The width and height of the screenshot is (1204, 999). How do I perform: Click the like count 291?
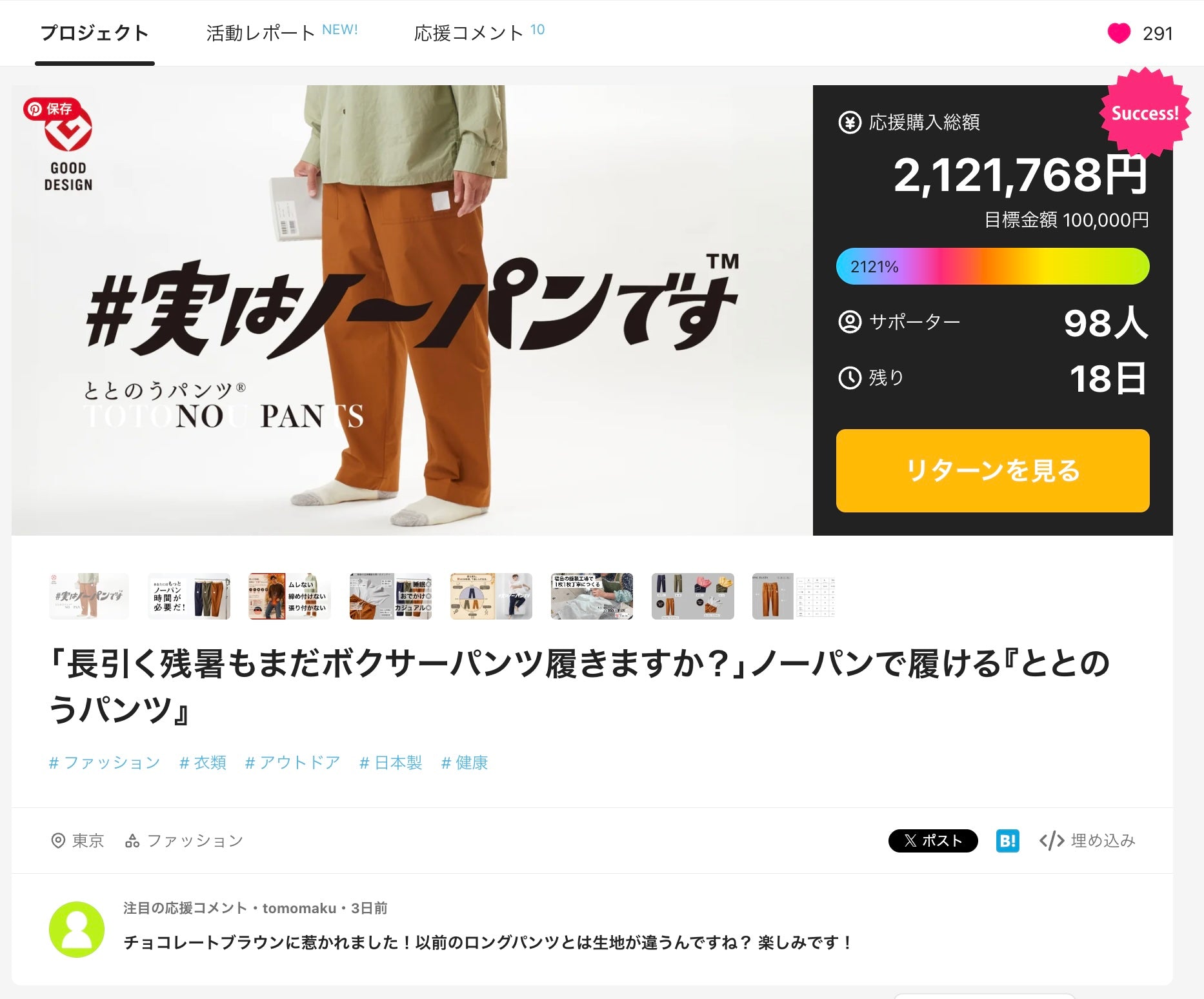1158,34
